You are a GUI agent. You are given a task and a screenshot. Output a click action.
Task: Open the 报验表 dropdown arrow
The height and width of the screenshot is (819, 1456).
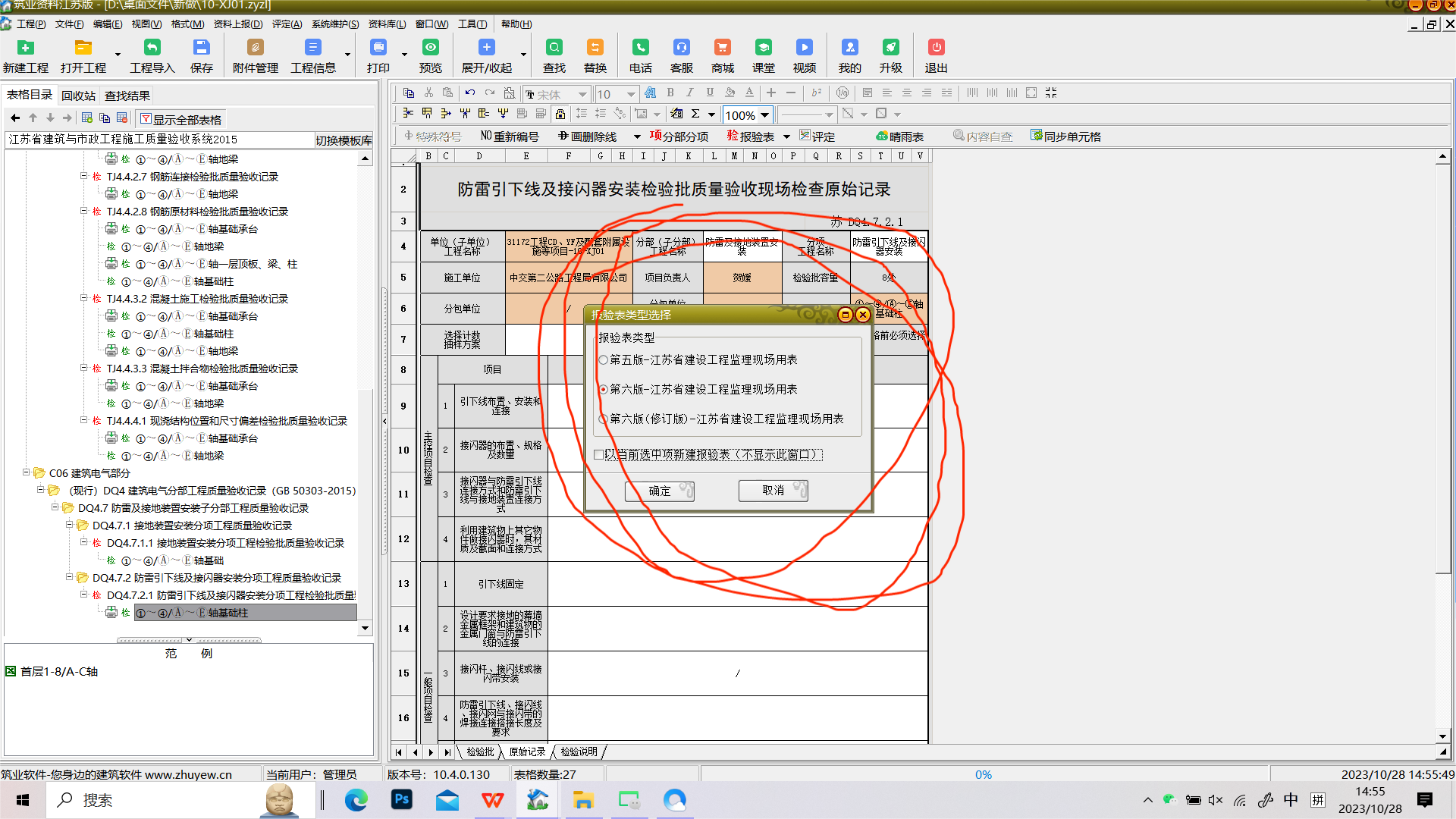pyautogui.click(x=786, y=136)
